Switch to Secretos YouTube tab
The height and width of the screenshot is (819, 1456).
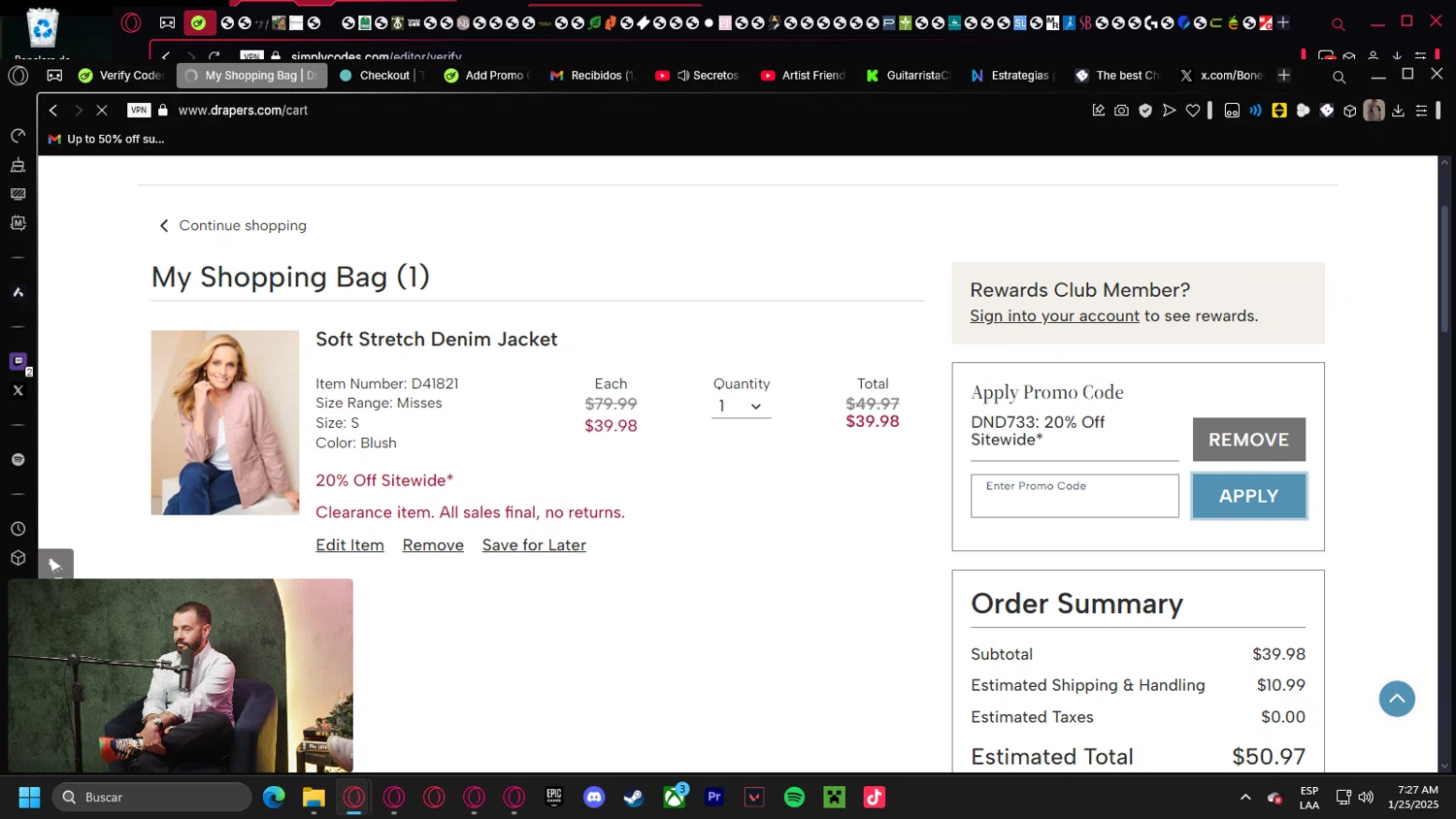coord(698,75)
